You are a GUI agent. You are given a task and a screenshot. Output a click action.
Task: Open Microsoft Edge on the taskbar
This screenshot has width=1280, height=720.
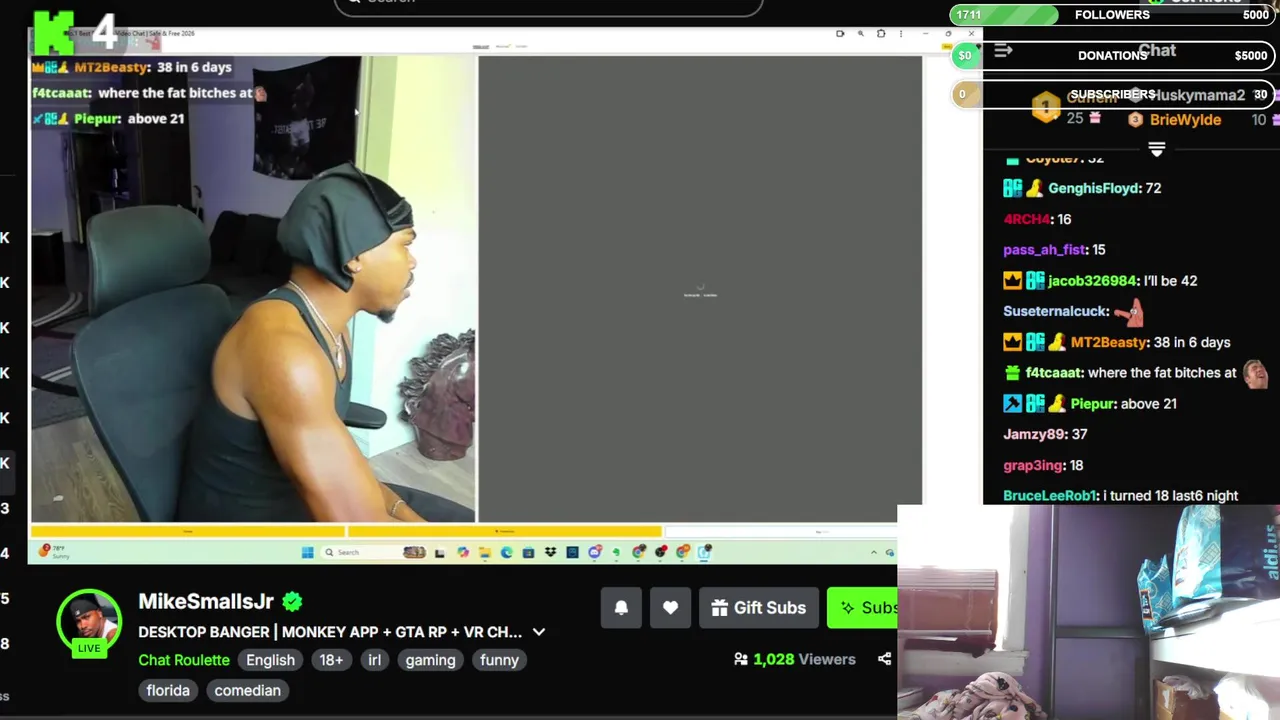pyautogui.click(x=507, y=552)
